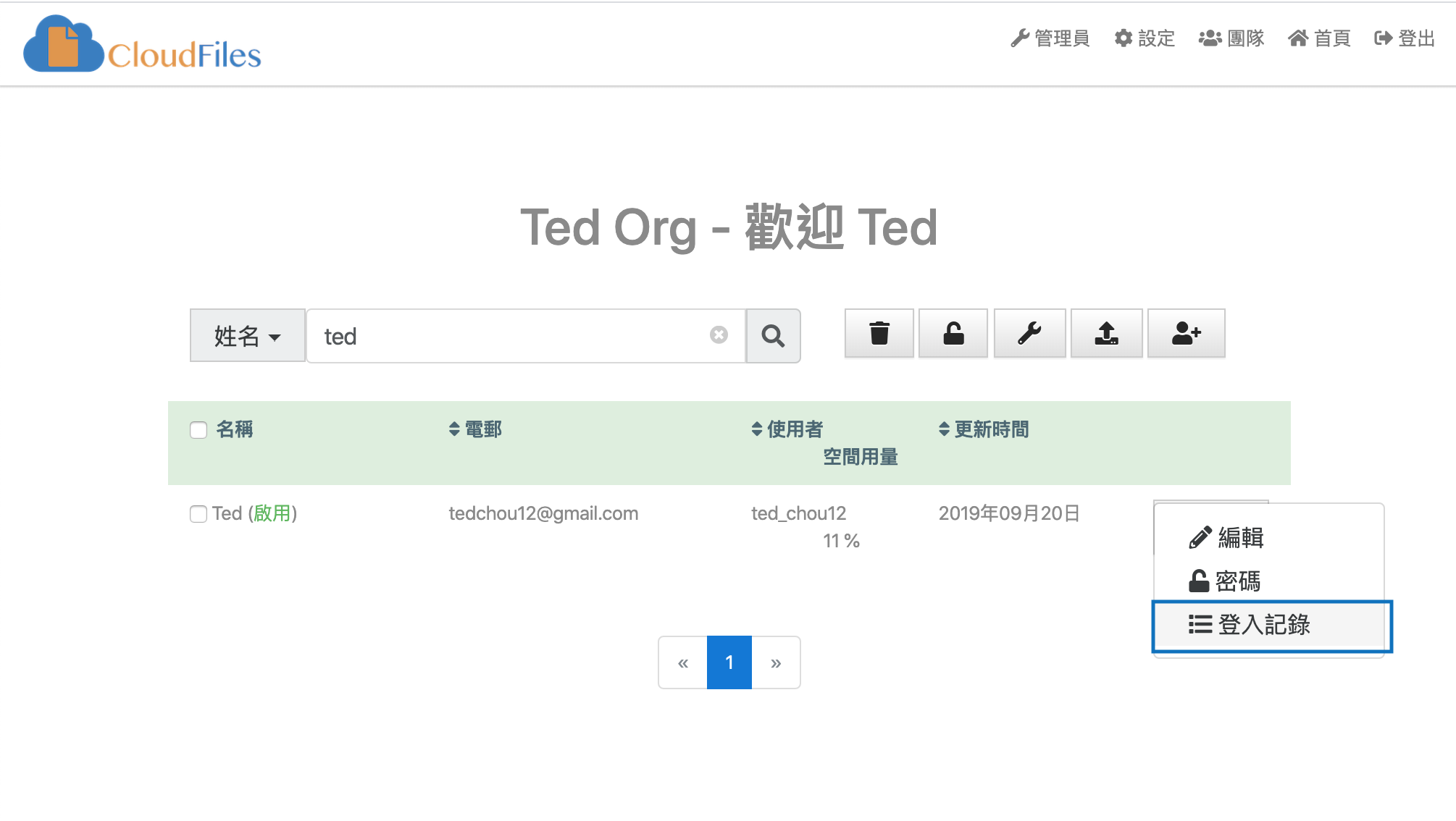
Task: Clear the search field with X icon
Action: coord(719,334)
